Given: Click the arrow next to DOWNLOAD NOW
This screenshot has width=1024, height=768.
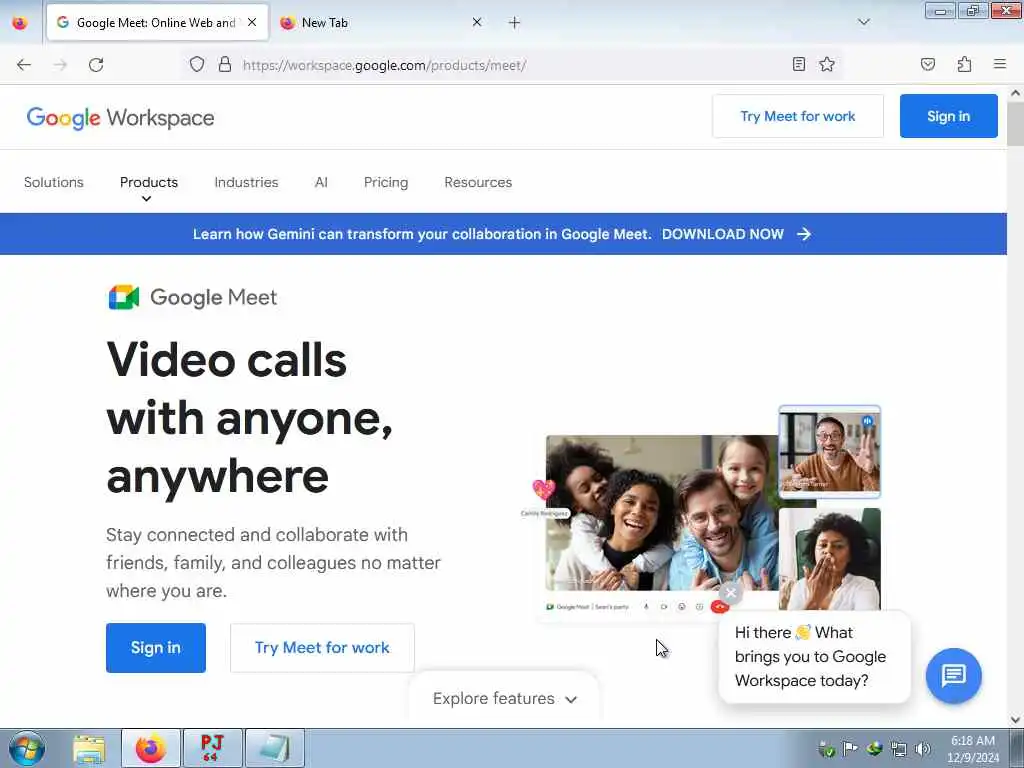Looking at the screenshot, I should (x=804, y=234).
